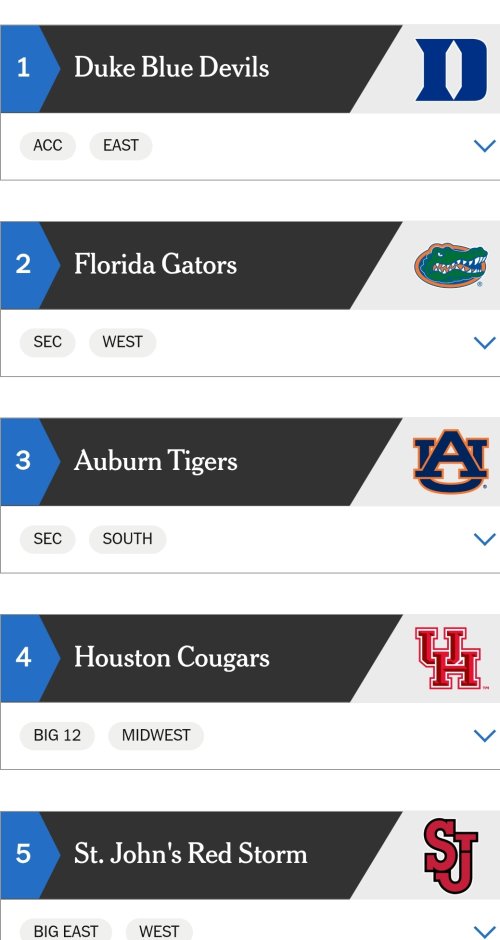Open the Auburn Tigers team heading

[156, 462]
